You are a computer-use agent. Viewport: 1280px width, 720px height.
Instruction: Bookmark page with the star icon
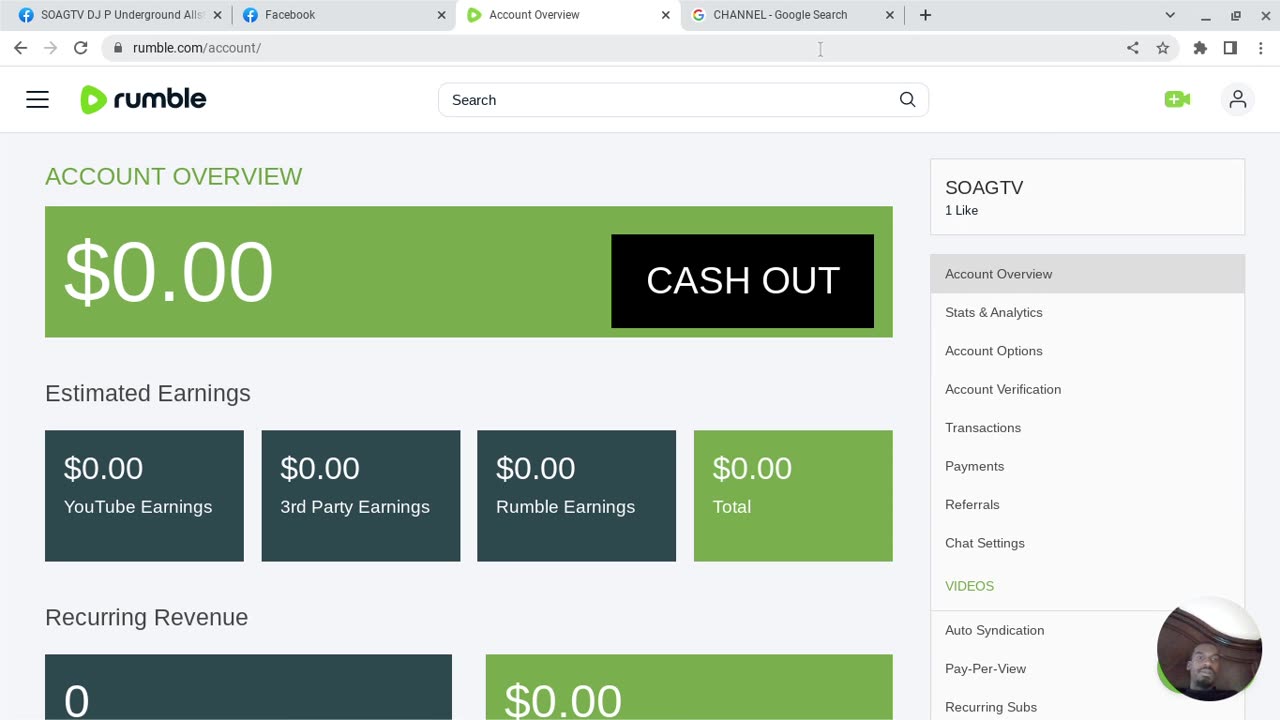coord(1162,48)
